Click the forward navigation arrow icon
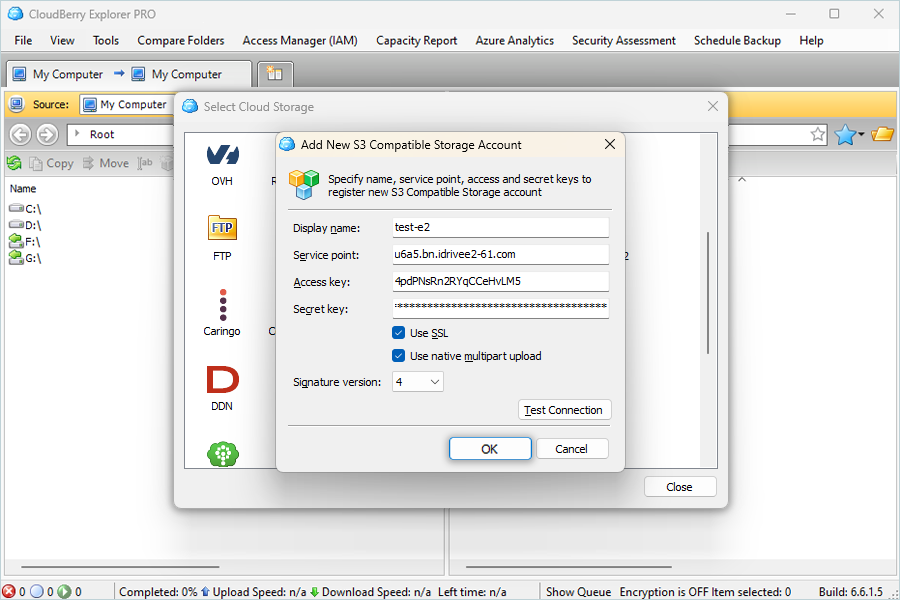This screenshot has height=600, width=900. click(47, 134)
